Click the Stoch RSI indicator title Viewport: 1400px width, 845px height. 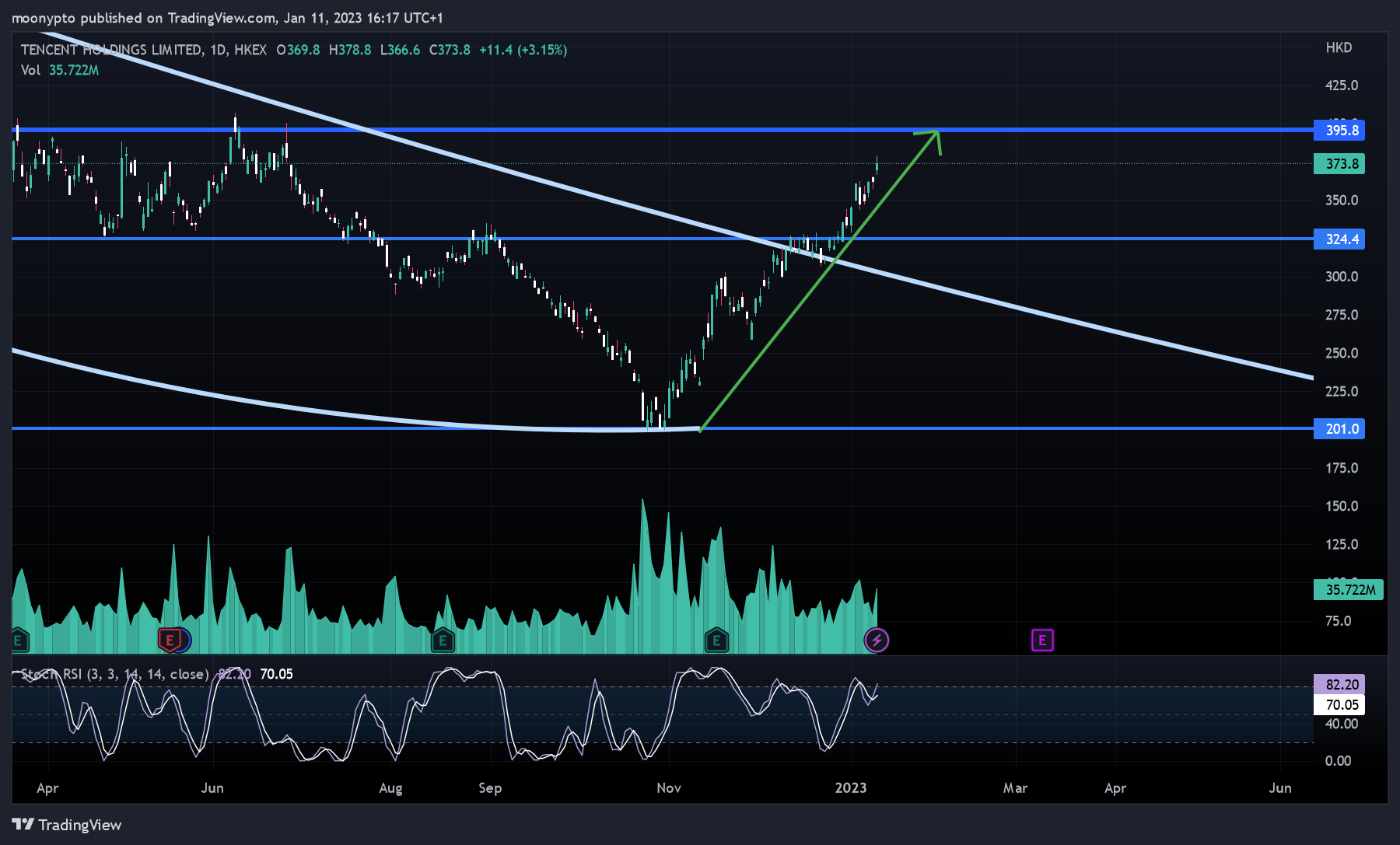pyautogui.click(x=114, y=674)
